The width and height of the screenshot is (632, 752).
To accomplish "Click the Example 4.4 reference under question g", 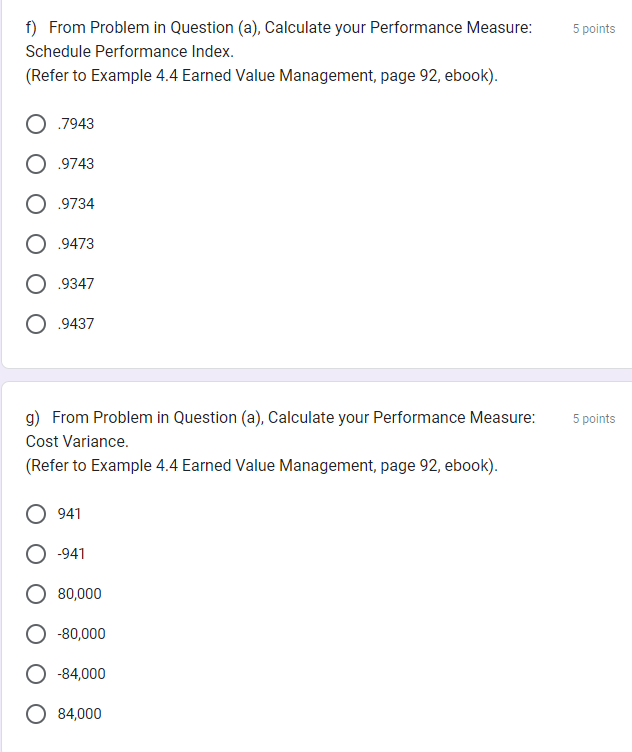I will tap(262, 465).
